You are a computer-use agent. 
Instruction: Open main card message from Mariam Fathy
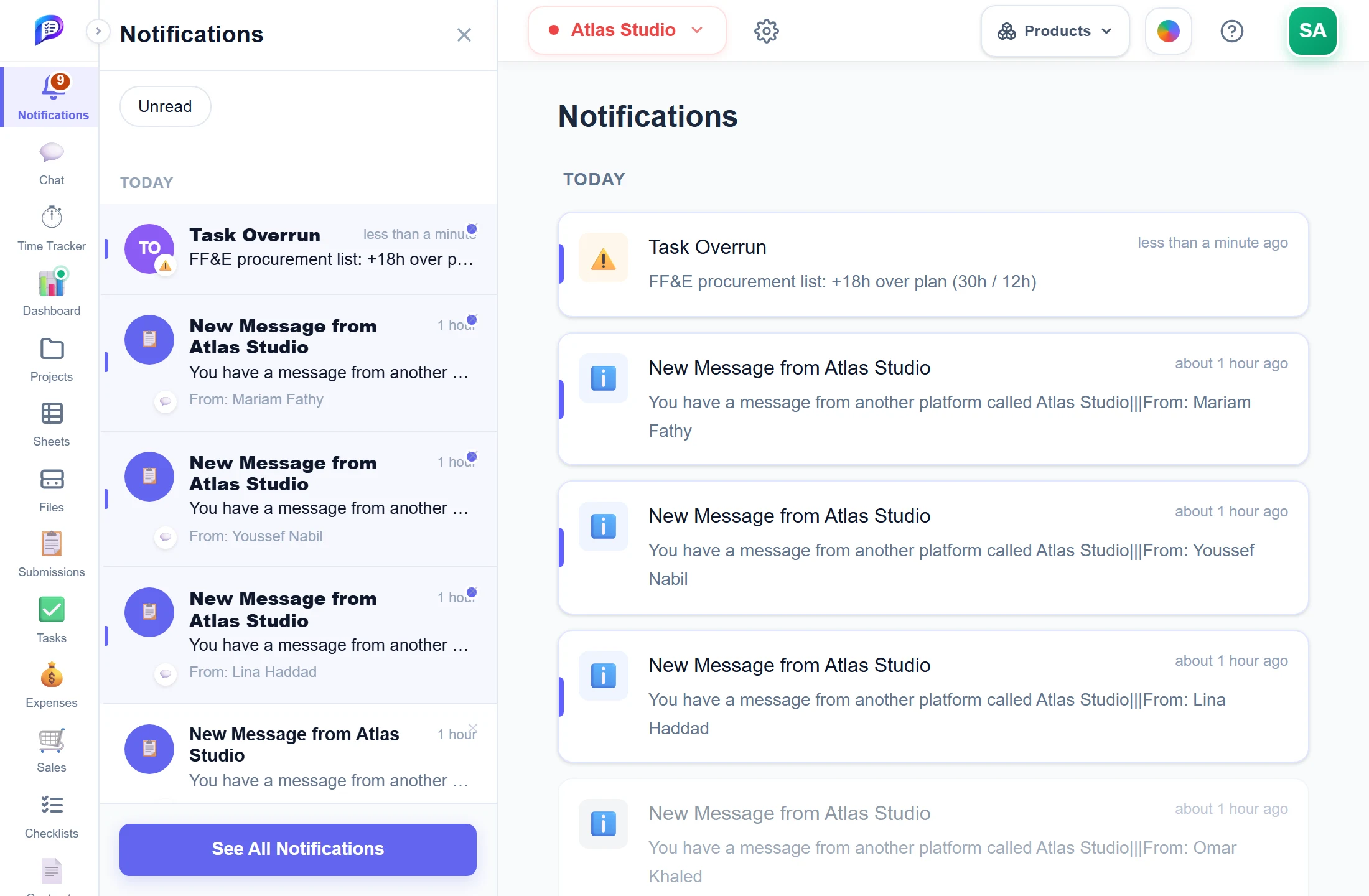[933, 399]
